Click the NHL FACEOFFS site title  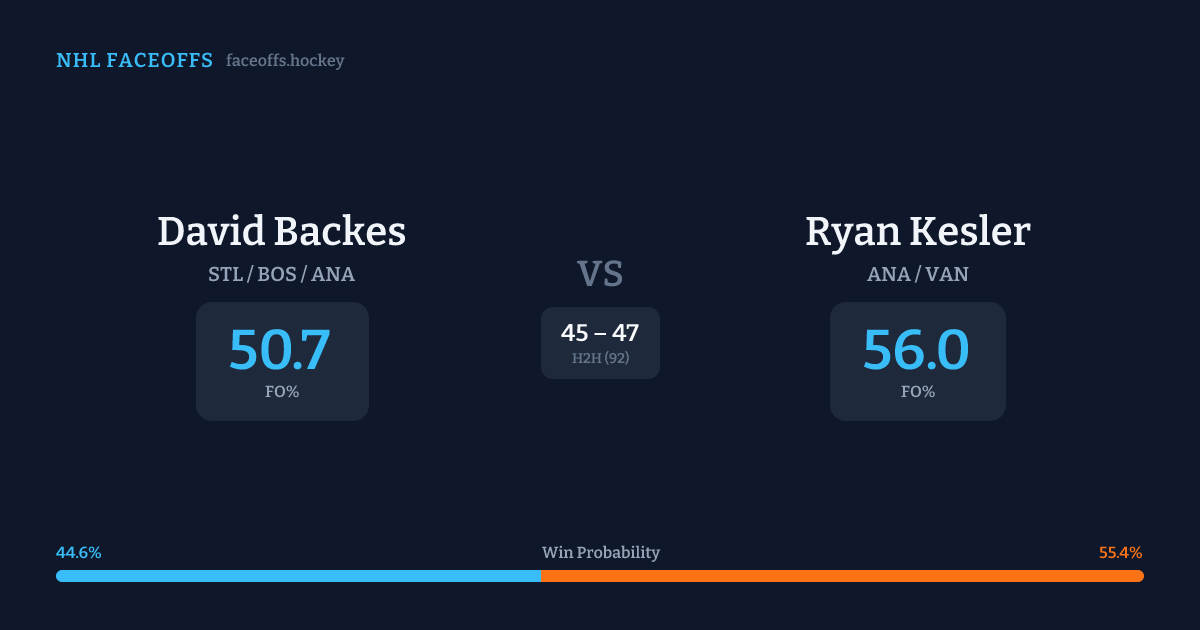coord(134,61)
